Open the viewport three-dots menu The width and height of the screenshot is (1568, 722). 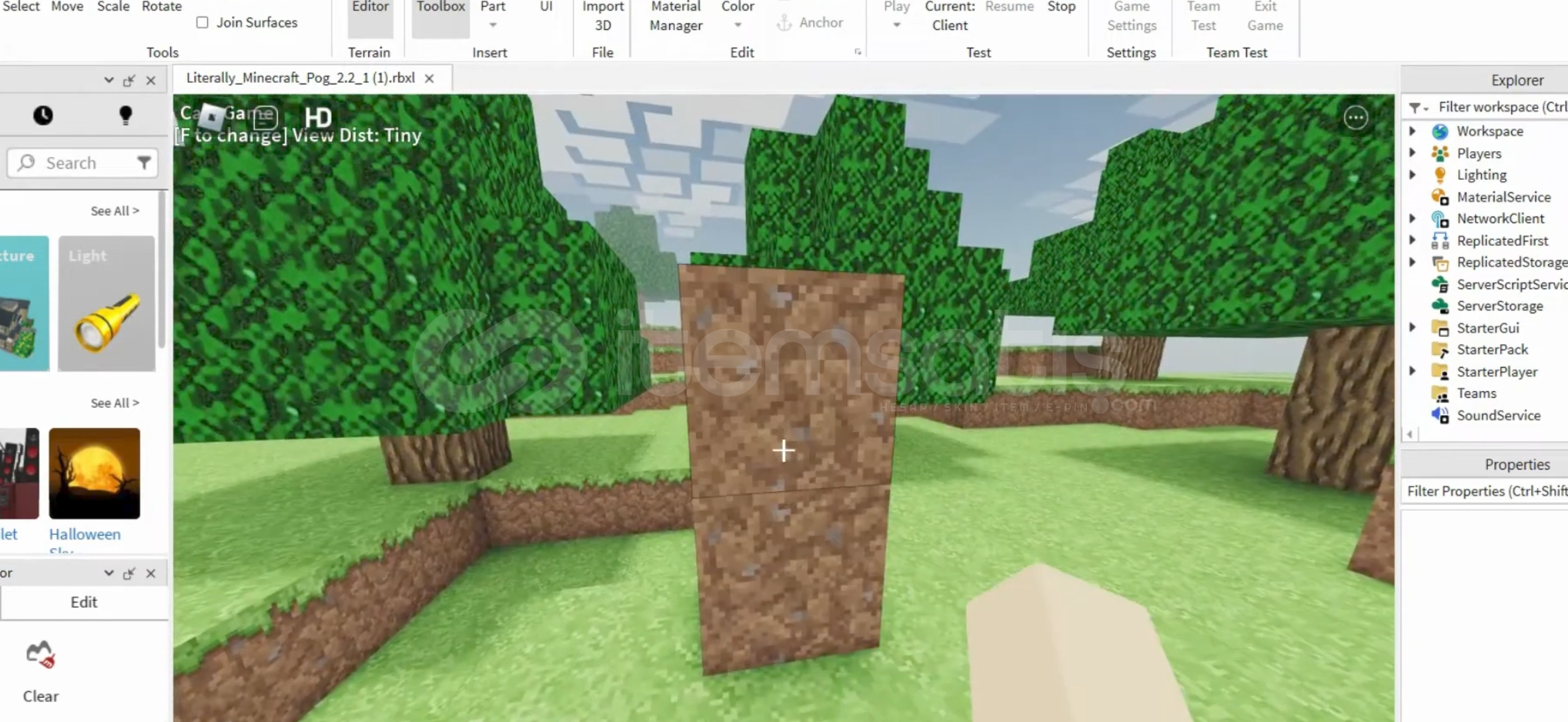coord(1355,118)
